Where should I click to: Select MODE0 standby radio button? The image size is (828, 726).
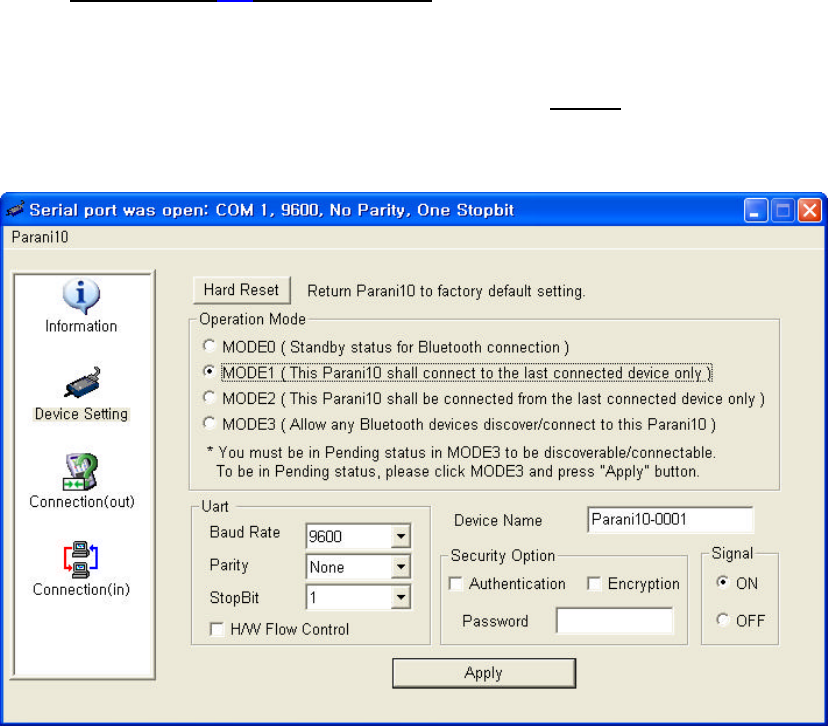click(209, 346)
